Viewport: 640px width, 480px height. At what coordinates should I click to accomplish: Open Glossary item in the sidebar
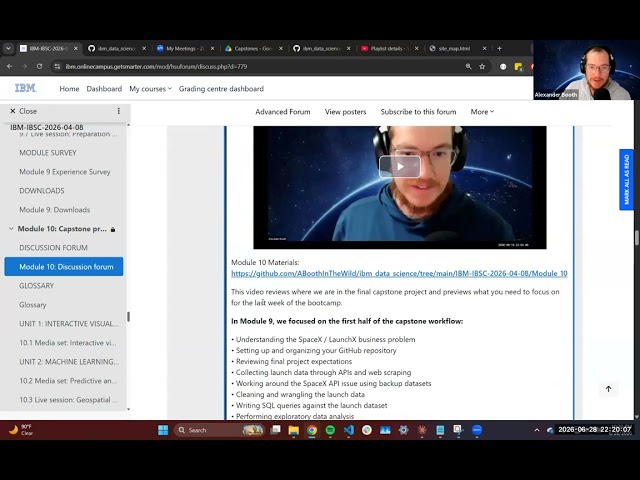click(33, 305)
